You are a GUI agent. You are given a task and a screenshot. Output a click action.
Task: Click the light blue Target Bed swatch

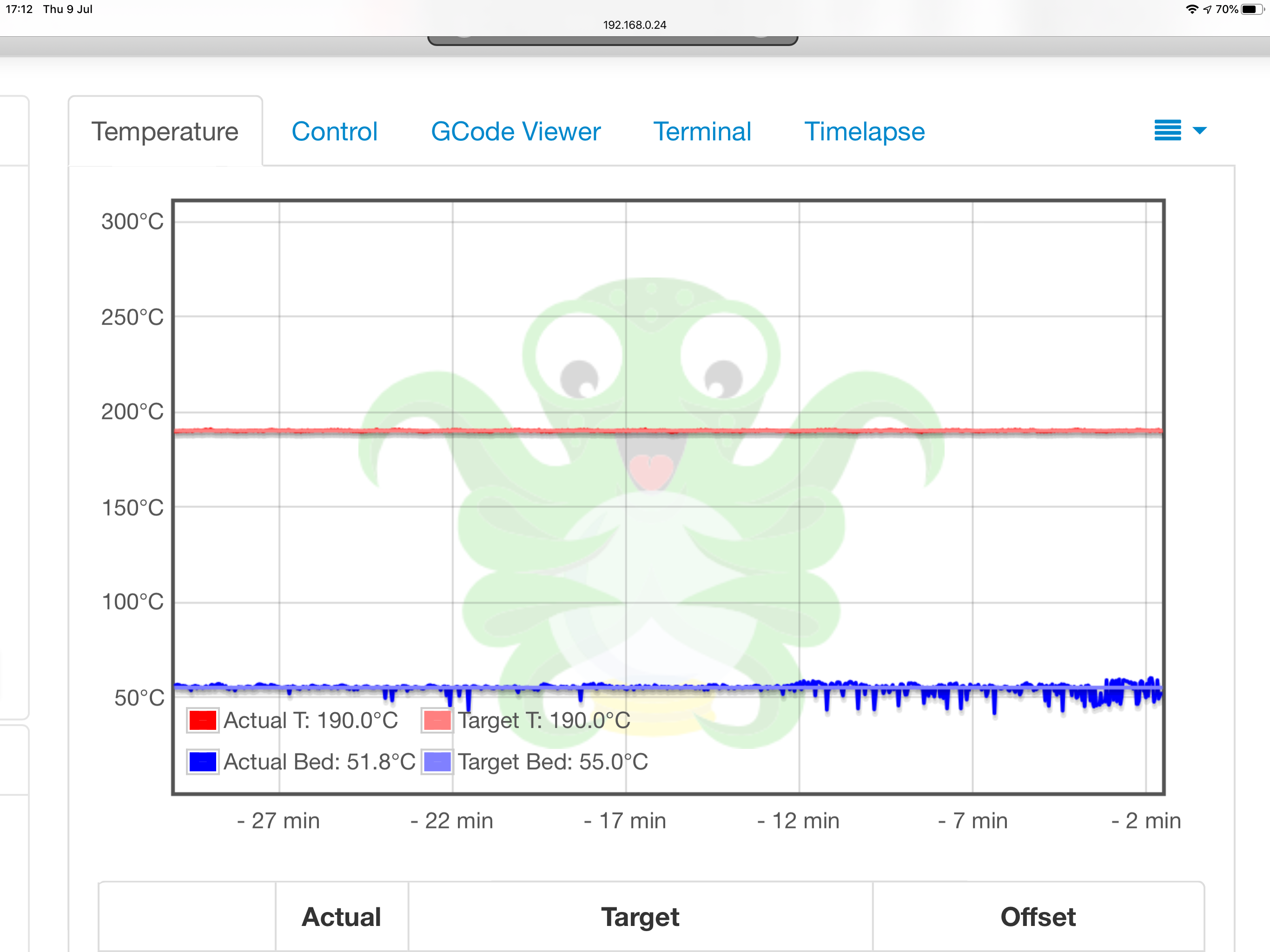click(x=437, y=762)
